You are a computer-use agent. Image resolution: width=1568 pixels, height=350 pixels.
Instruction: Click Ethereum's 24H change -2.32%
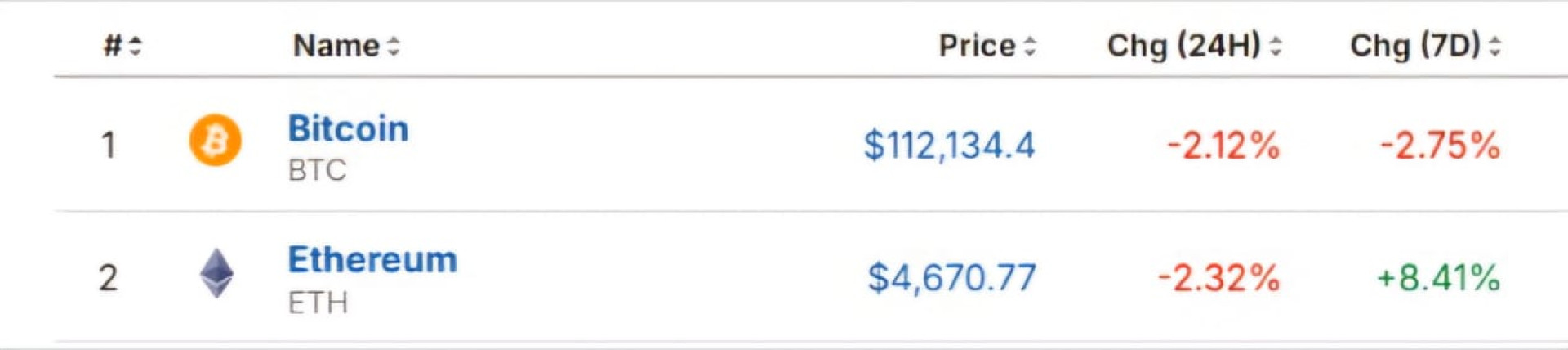1218,278
